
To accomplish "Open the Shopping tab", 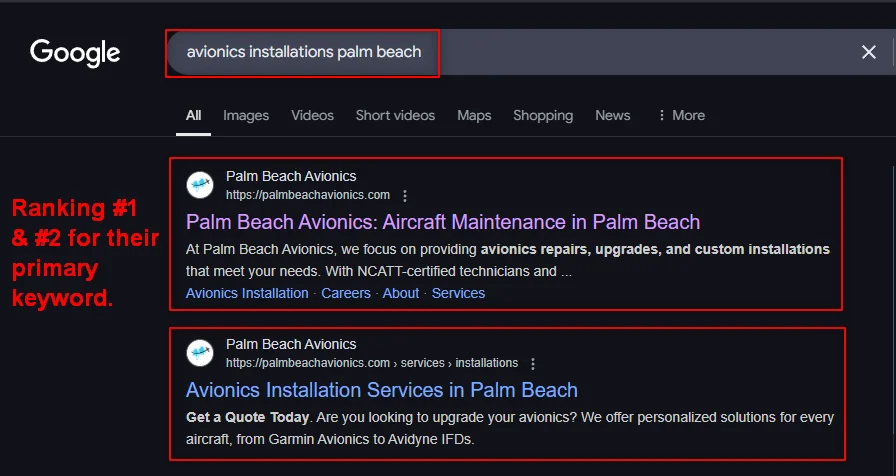I will point(543,115).
